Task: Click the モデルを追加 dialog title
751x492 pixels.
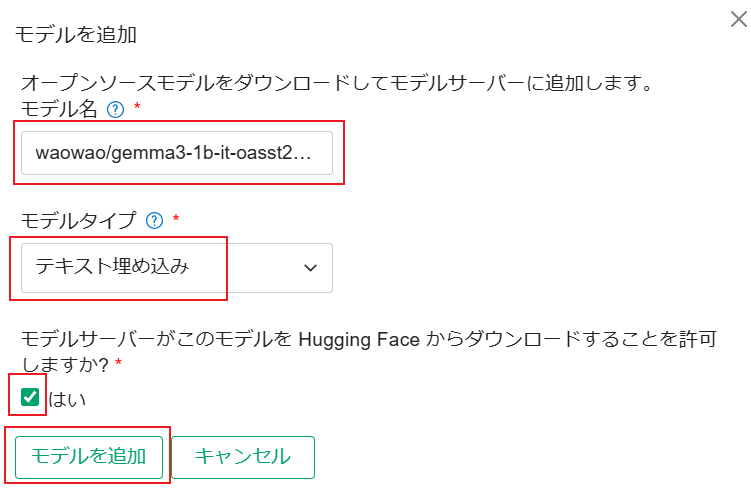Action: click(77, 35)
